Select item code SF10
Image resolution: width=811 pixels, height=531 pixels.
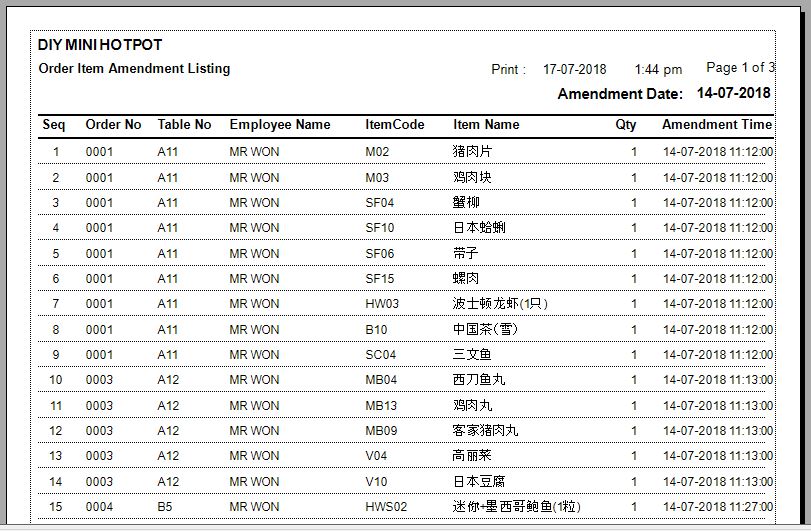click(380, 228)
